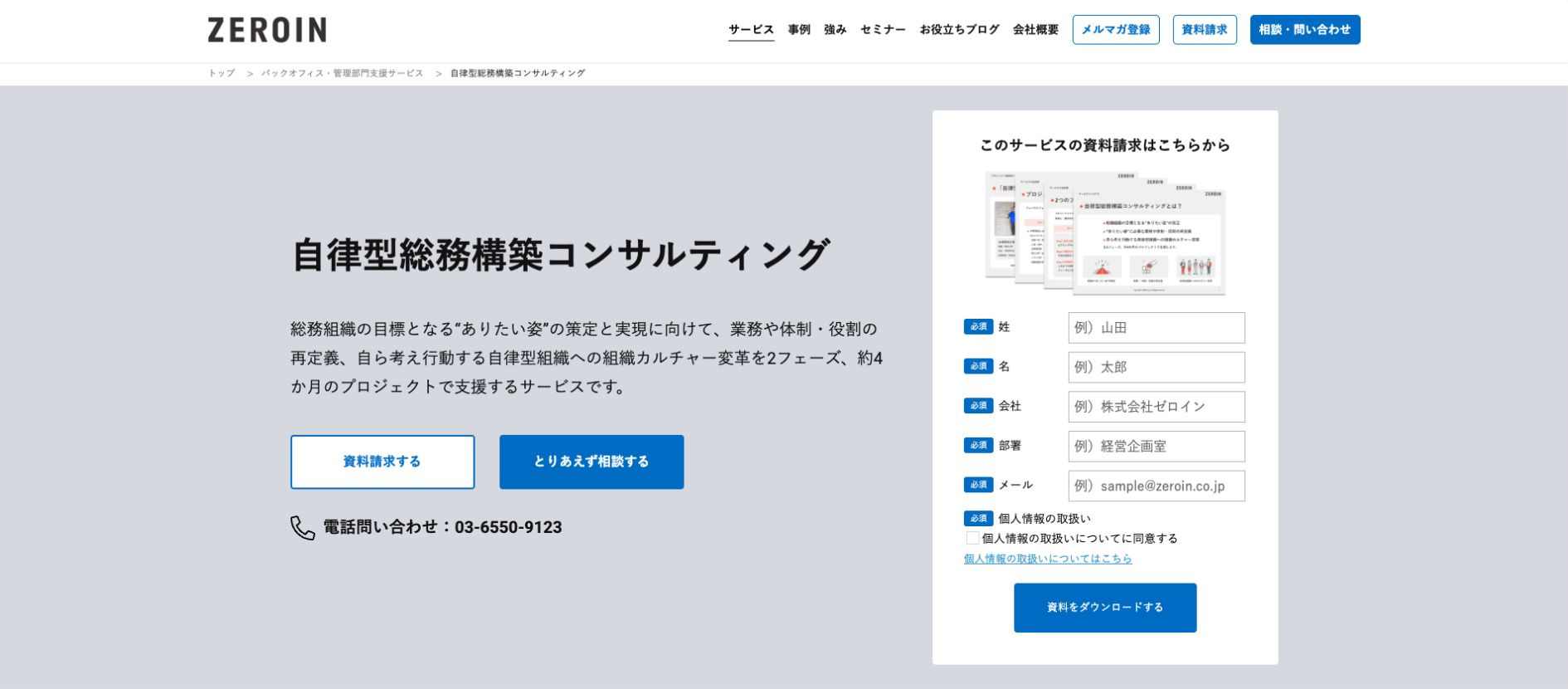
Task: Click the 相談・問い合わせ header button
Action: pyautogui.click(x=1305, y=30)
